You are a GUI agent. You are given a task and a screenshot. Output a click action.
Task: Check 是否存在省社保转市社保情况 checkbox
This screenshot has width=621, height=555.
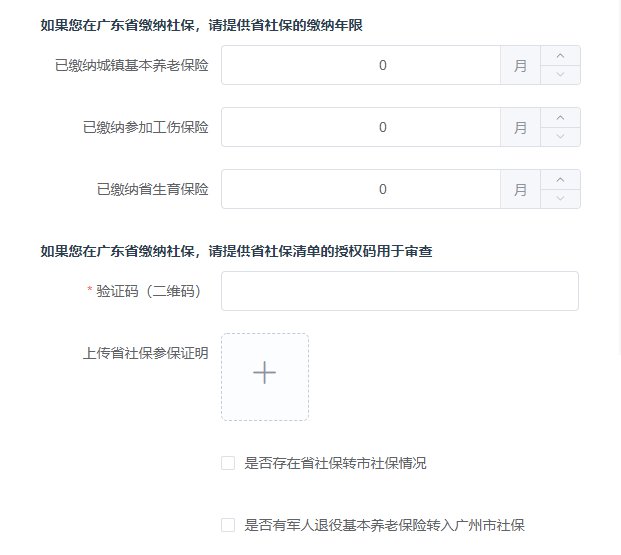tap(228, 463)
